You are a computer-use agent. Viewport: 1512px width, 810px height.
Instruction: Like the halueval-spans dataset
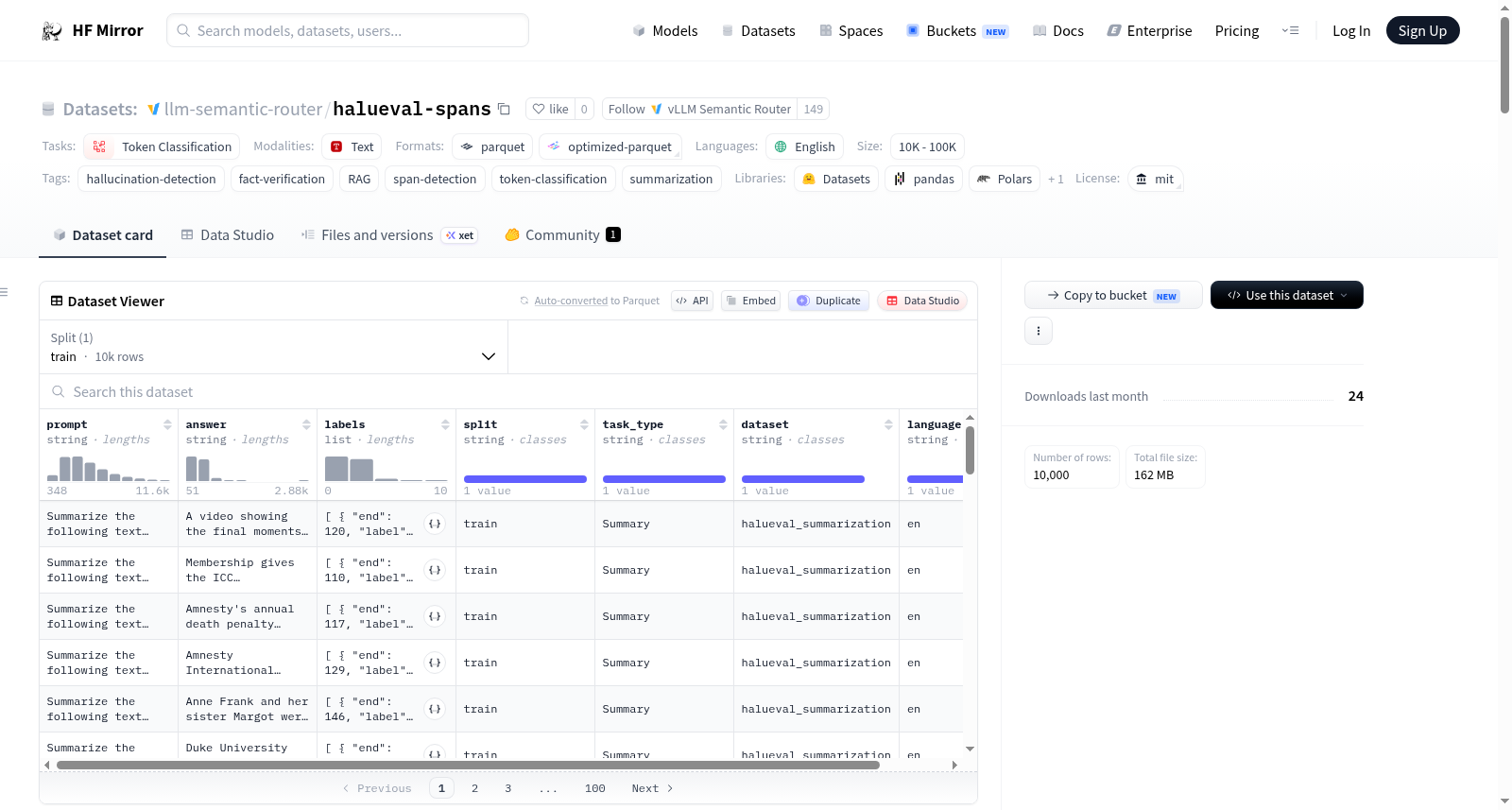click(x=550, y=109)
